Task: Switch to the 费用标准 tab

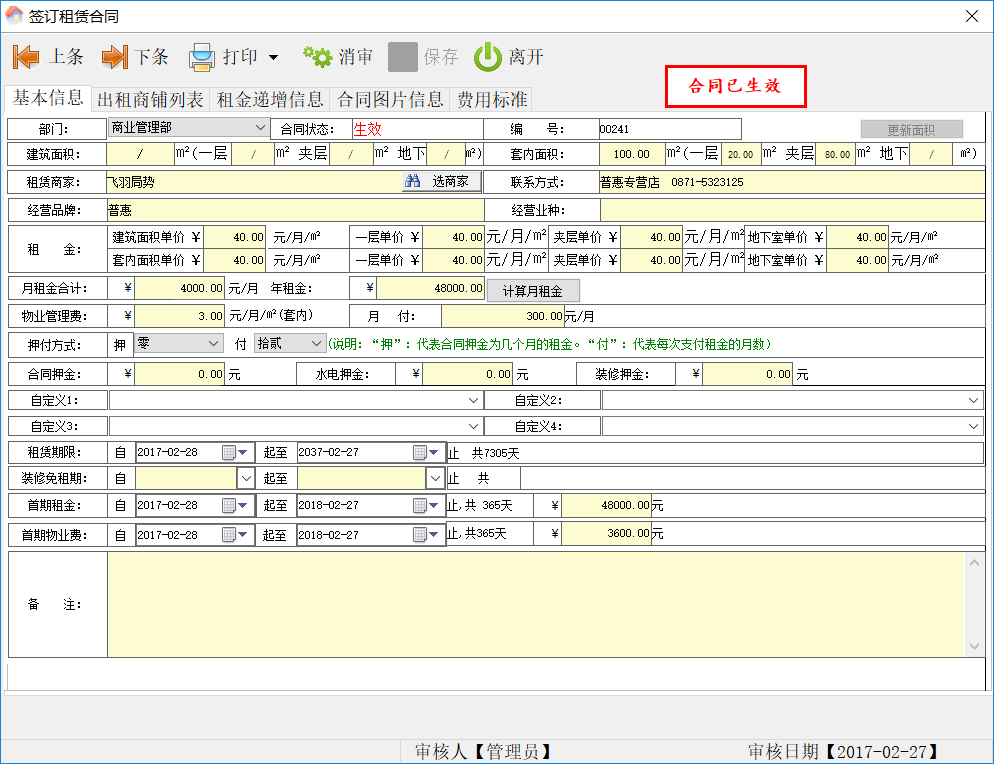Action: coord(493,100)
